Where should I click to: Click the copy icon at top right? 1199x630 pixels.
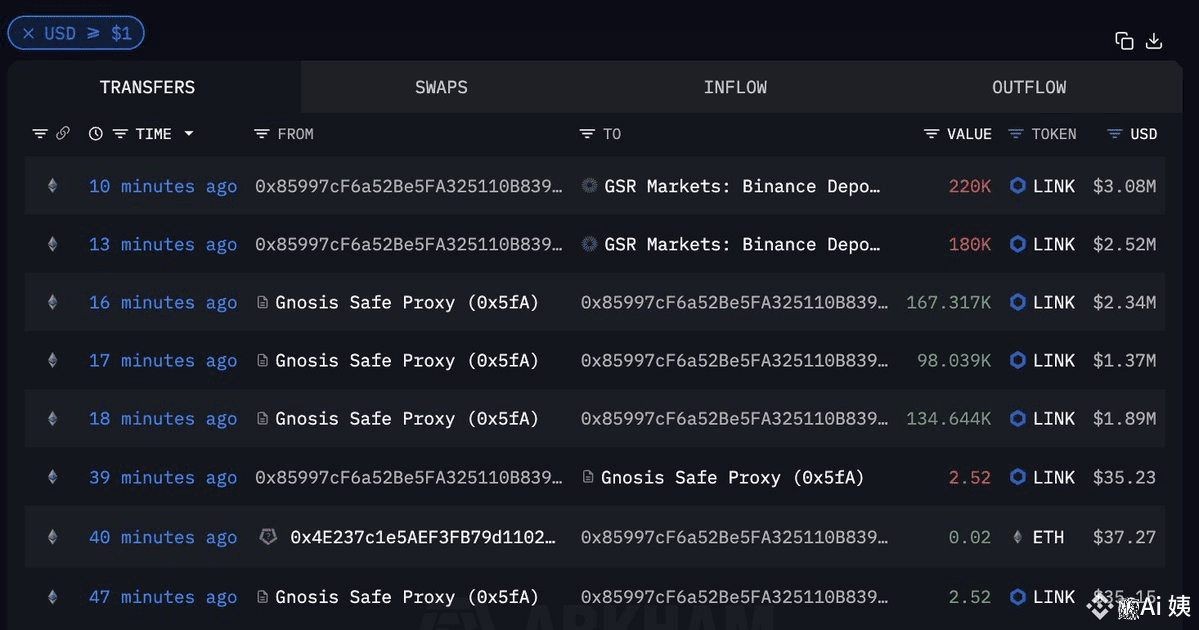[x=1124, y=41]
